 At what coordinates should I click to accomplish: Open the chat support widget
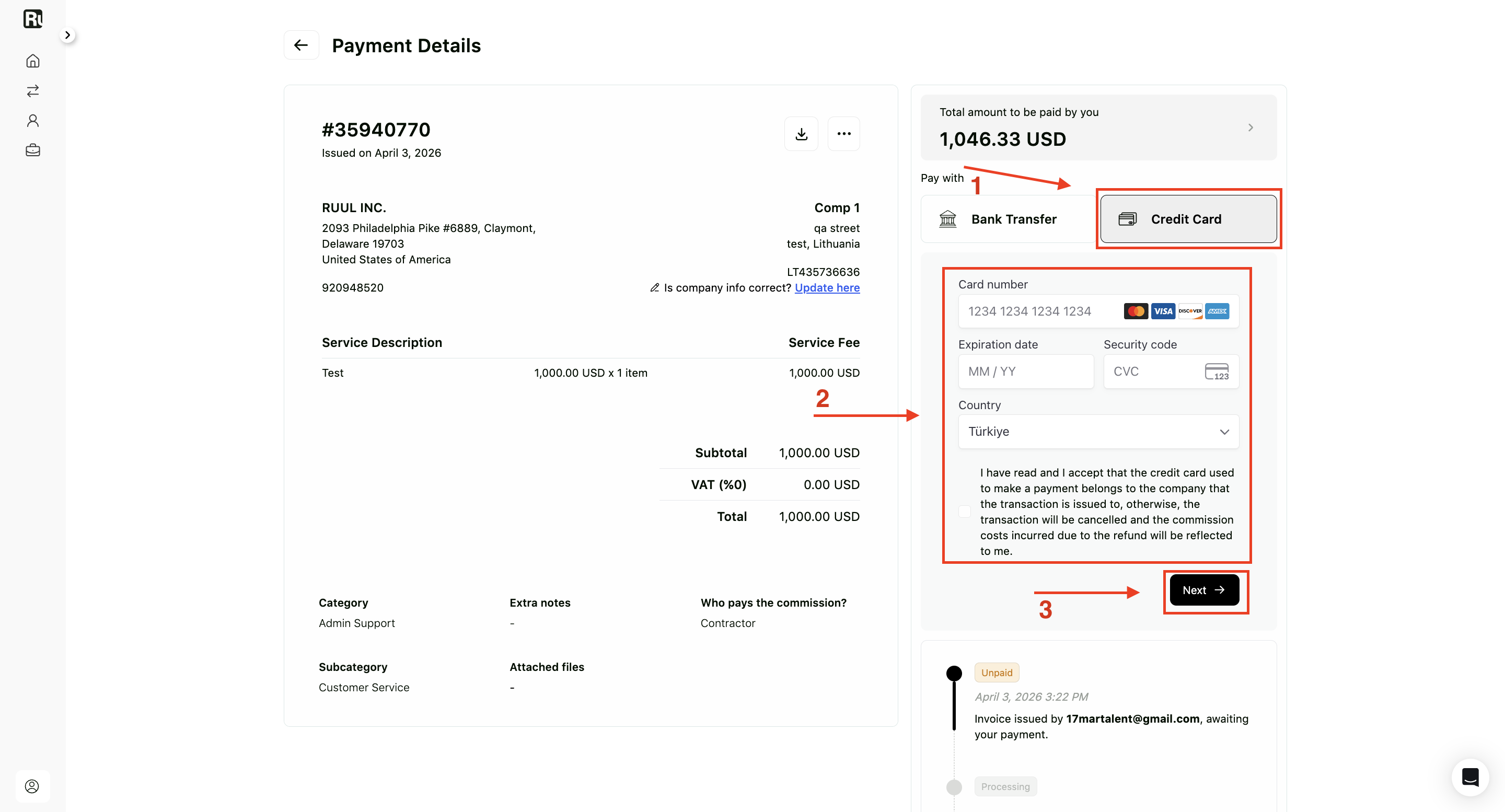pyautogui.click(x=1470, y=778)
